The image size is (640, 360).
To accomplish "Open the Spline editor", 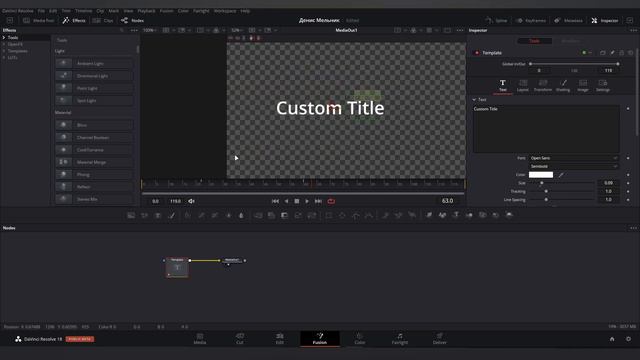I will [496, 20].
